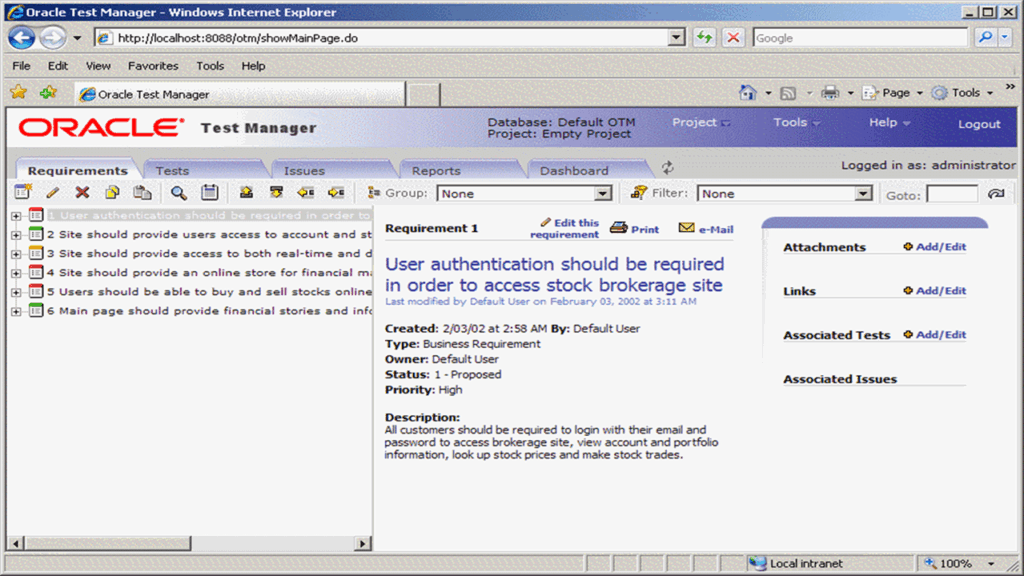Viewport: 1024px width, 576px height.
Task: Click the refresh icon beside the Dashboard tab
Action: pyautogui.click(x=667, y=168)
